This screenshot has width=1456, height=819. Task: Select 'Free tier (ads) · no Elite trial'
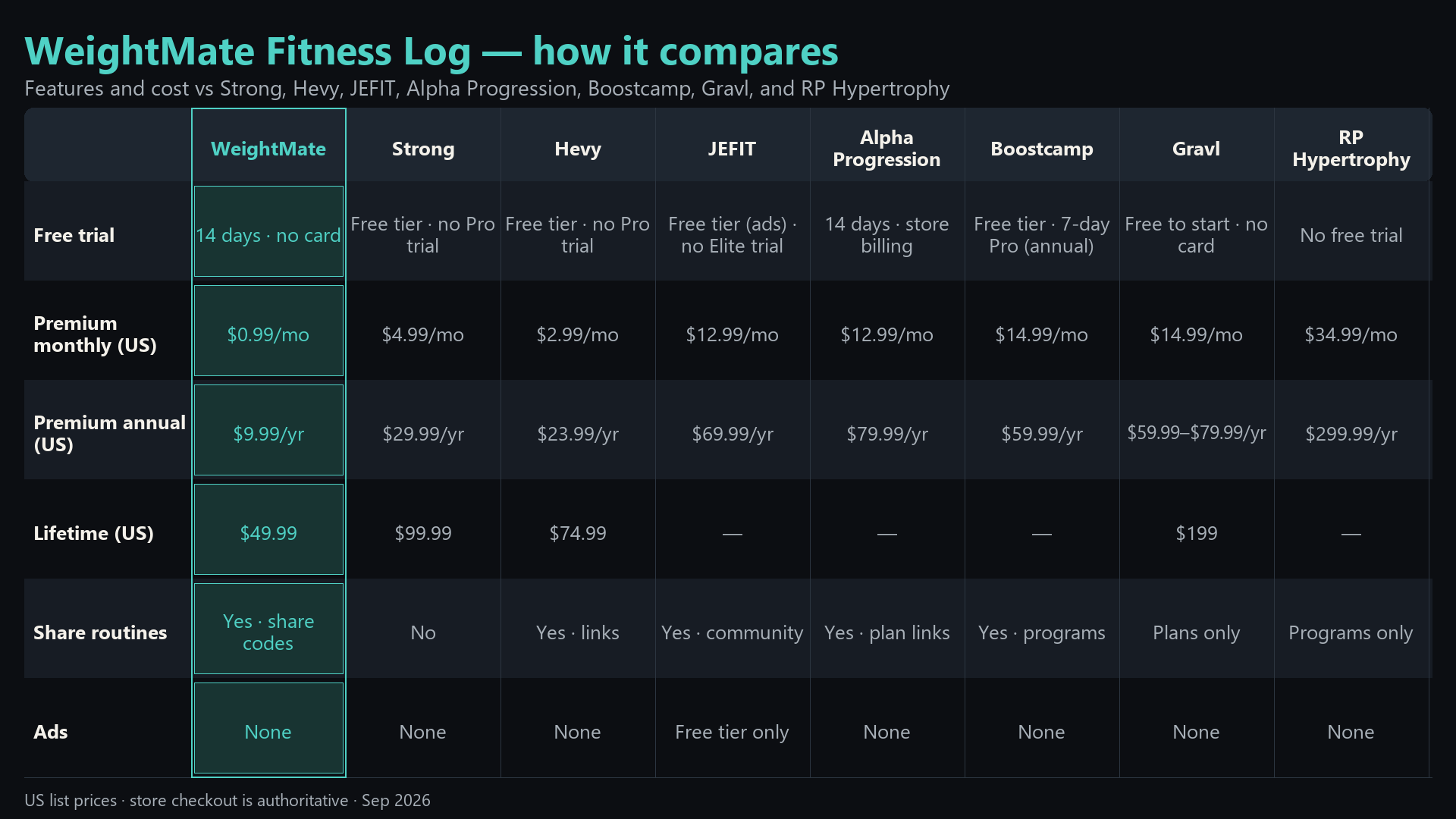(x=732, y=235)
